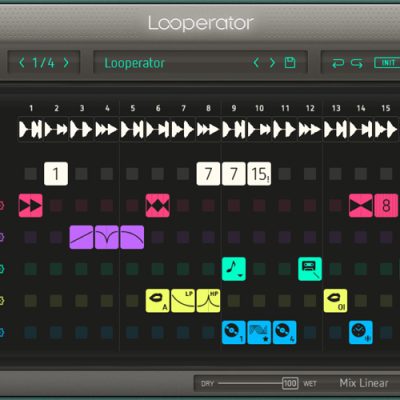Select the blue vinyl cell labeled 4 at step 11

point(285,332)
